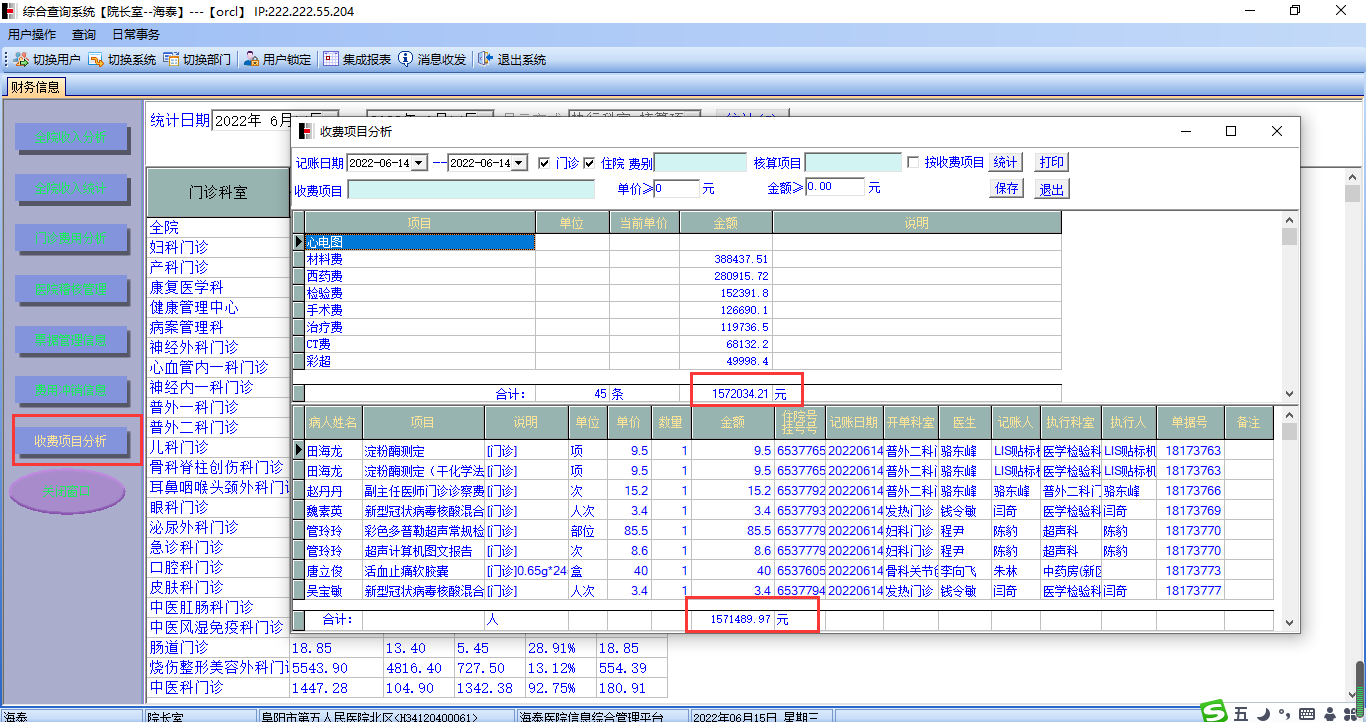The width and height of the screenshot is (1366, 722).
Task: Click patient 唐立俊 in the detail grid
Action: 326,571
